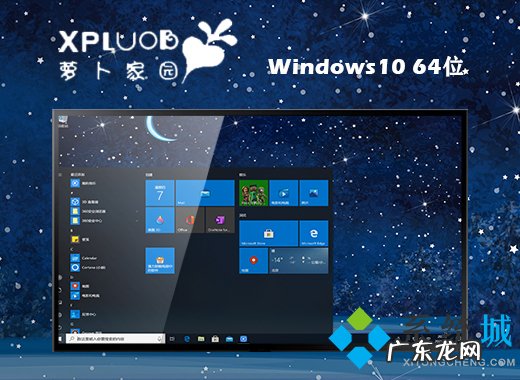Open the blue gear app on taskbar
This screenshot has width=520, height=380.
point(244,339)
